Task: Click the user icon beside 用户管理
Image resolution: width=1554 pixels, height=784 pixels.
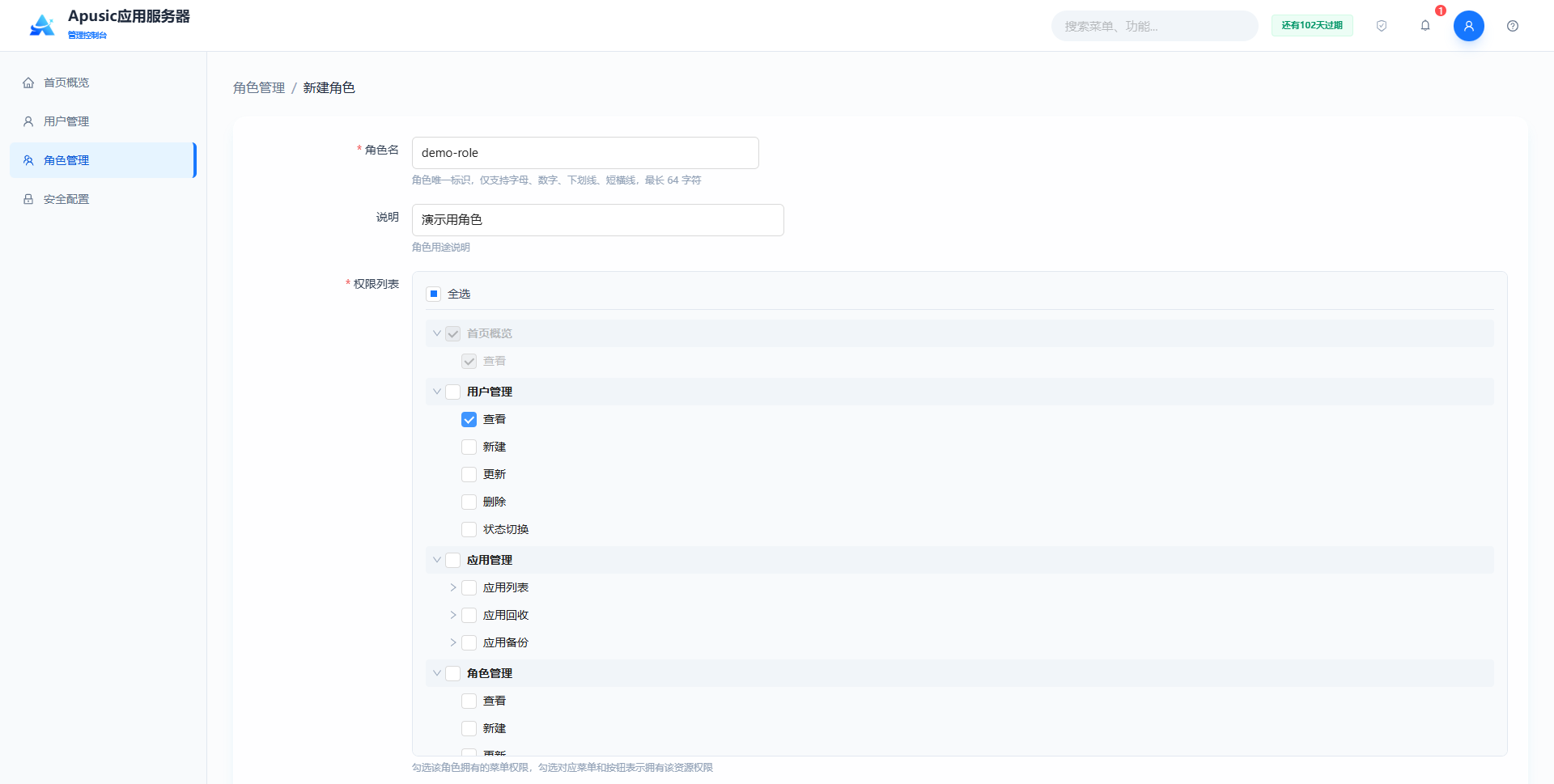Action: click(x=28, y=121)
